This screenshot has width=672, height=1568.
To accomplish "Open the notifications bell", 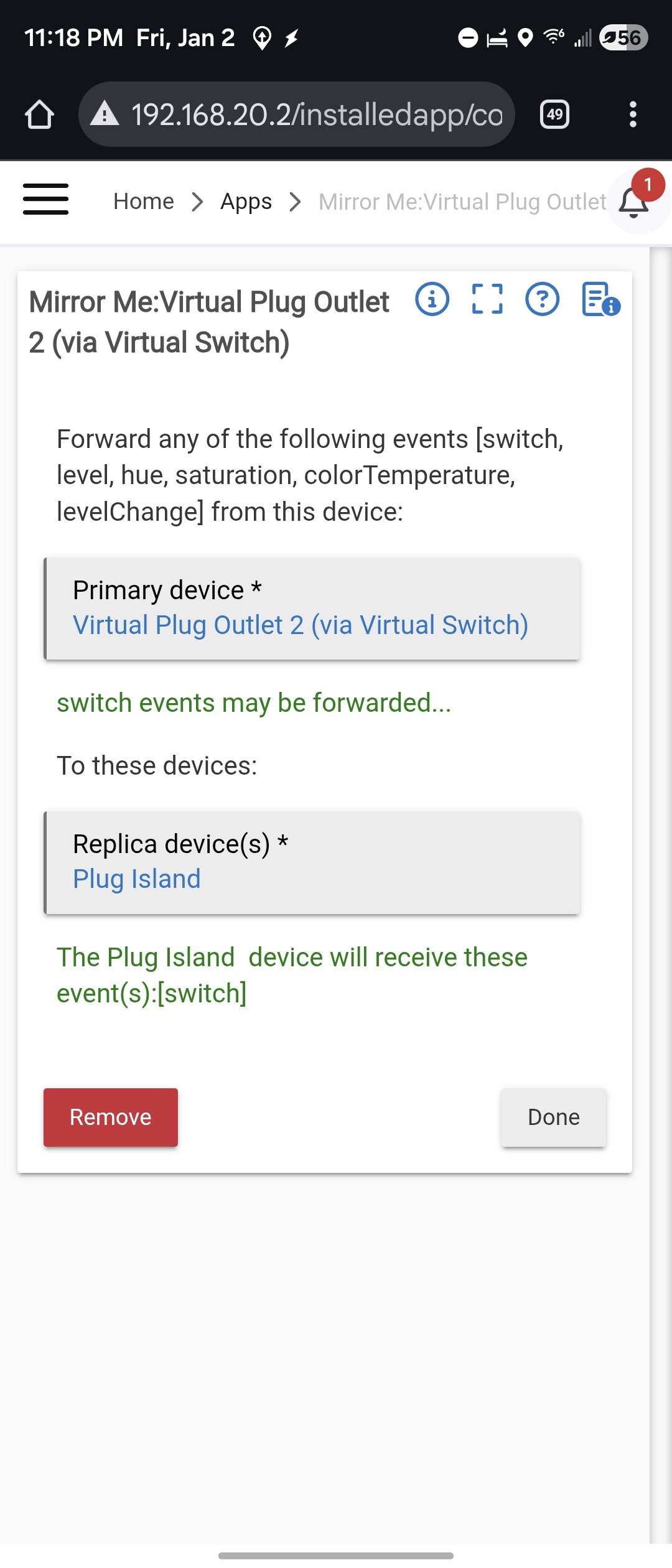I will pyautogui.click(x=634, y=202).
